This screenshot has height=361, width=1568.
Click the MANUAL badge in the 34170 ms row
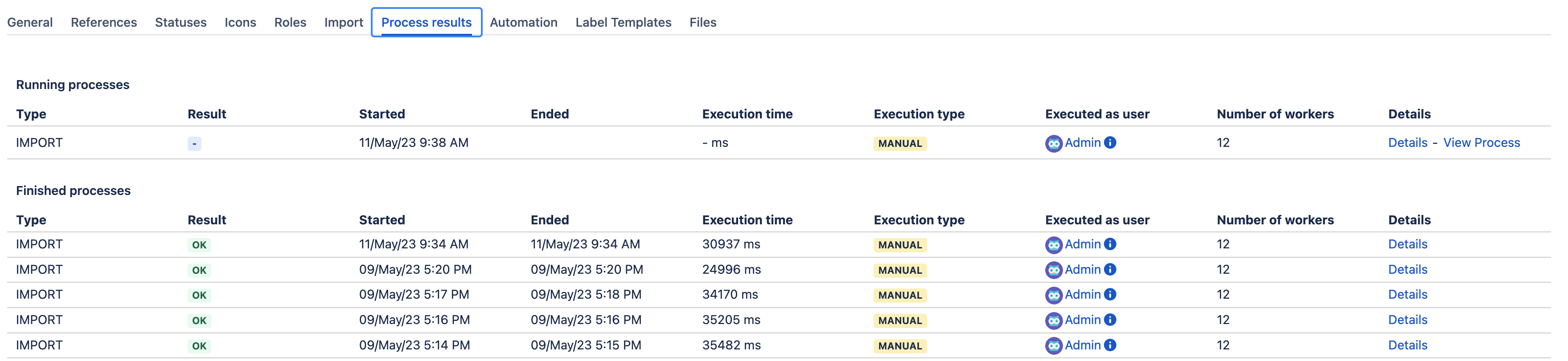coord(900,296)
